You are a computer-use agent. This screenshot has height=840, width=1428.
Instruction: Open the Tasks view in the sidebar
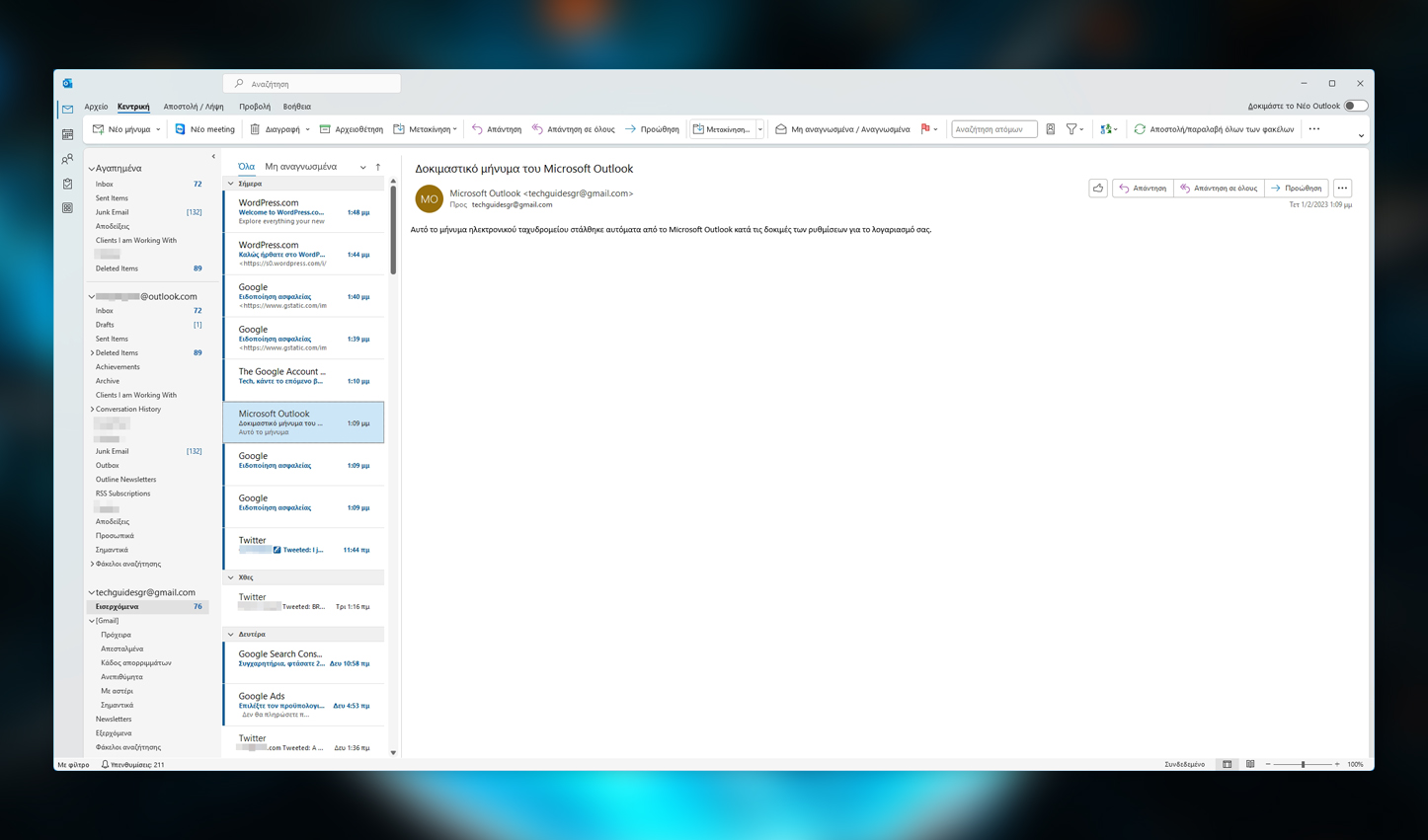pos(67,184)
